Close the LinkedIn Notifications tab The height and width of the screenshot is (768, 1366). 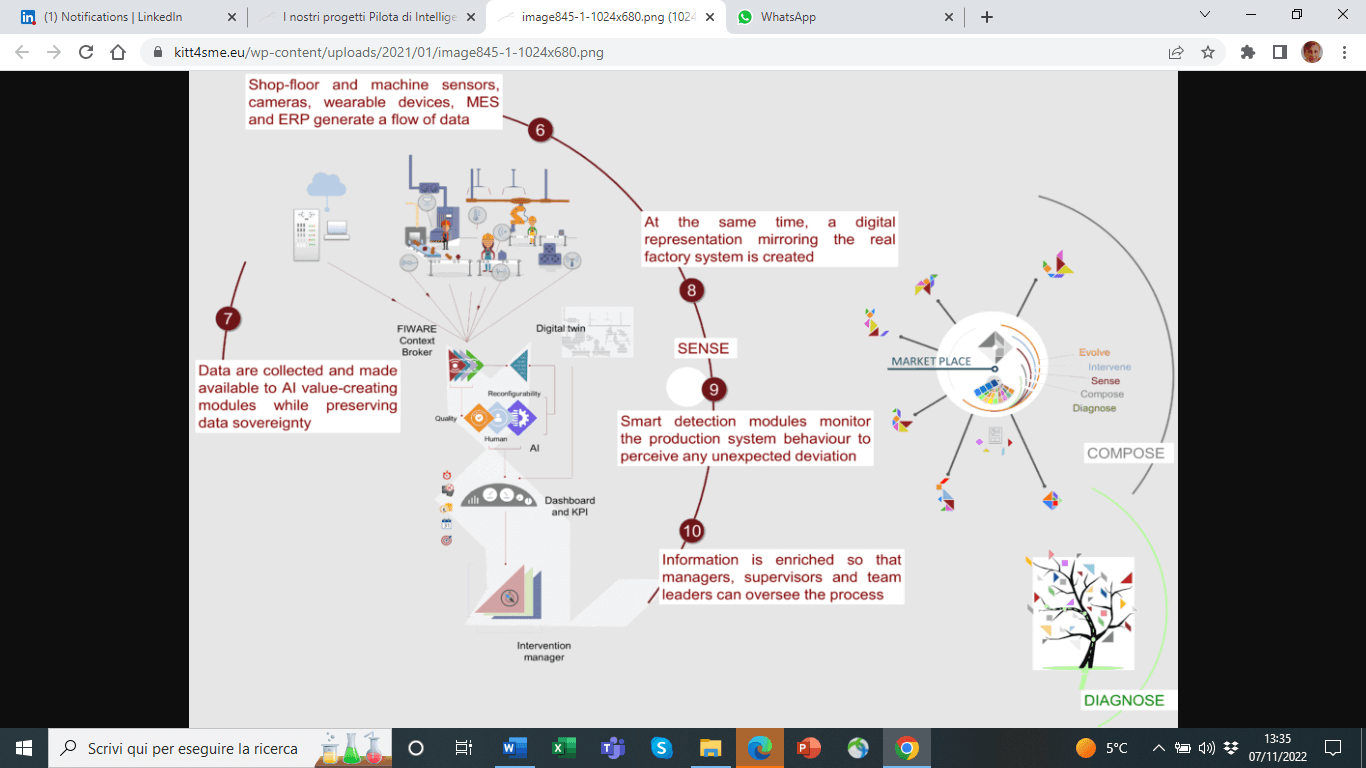tap(232, 17)
